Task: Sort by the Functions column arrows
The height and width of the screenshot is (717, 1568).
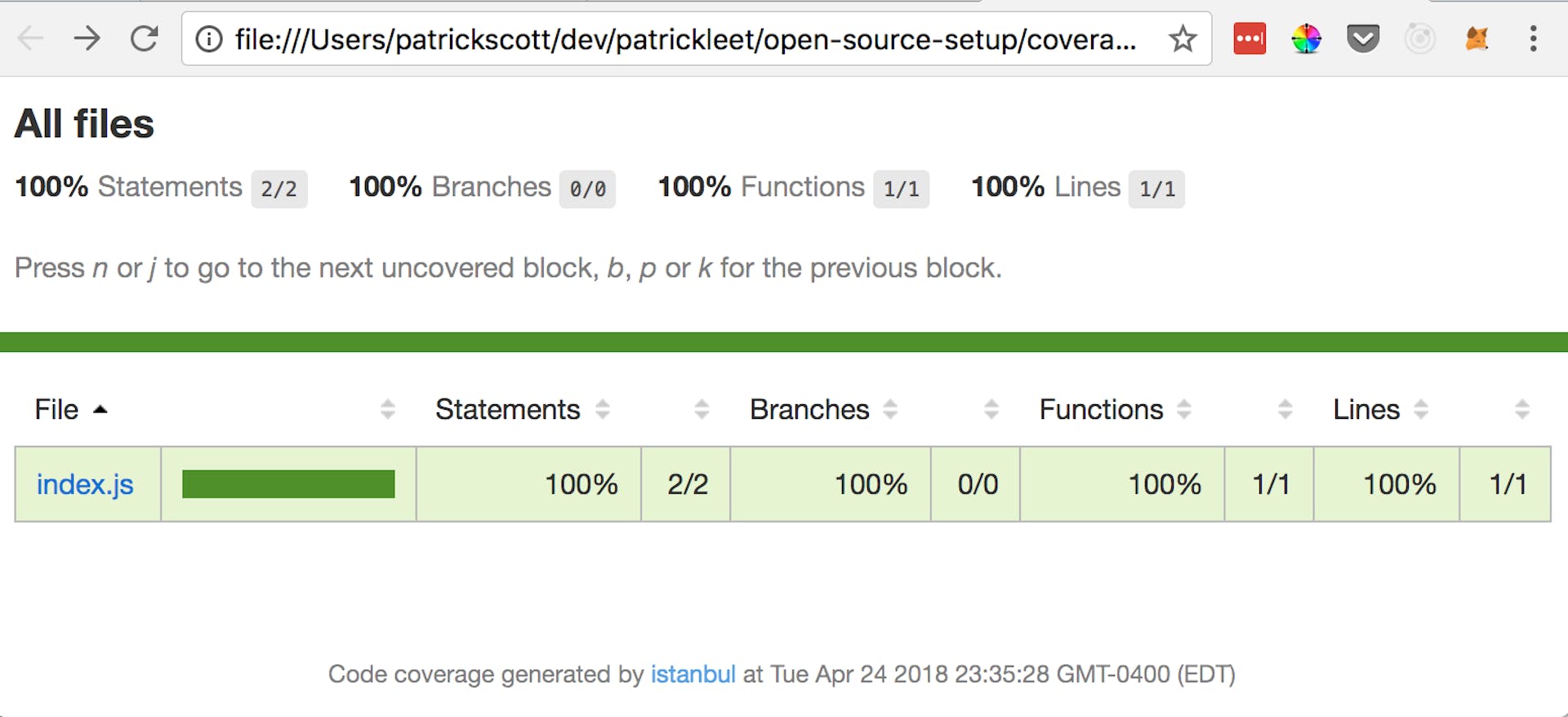Action: pos(1185,409)
